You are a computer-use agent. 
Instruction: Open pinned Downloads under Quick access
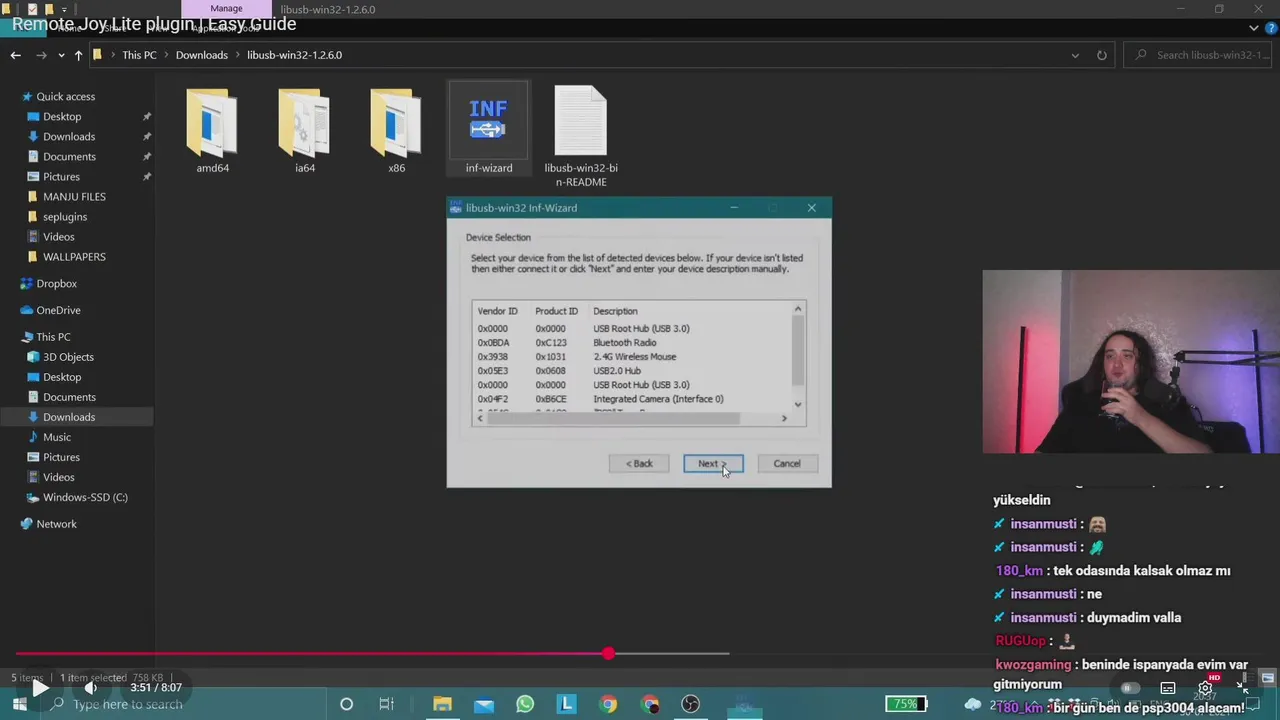coord(69,137)
